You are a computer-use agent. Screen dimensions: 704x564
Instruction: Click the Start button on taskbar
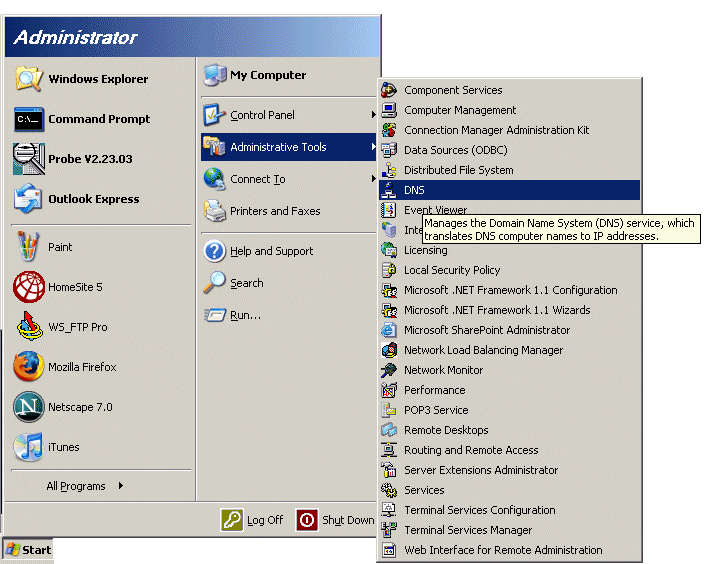[28, 550]
